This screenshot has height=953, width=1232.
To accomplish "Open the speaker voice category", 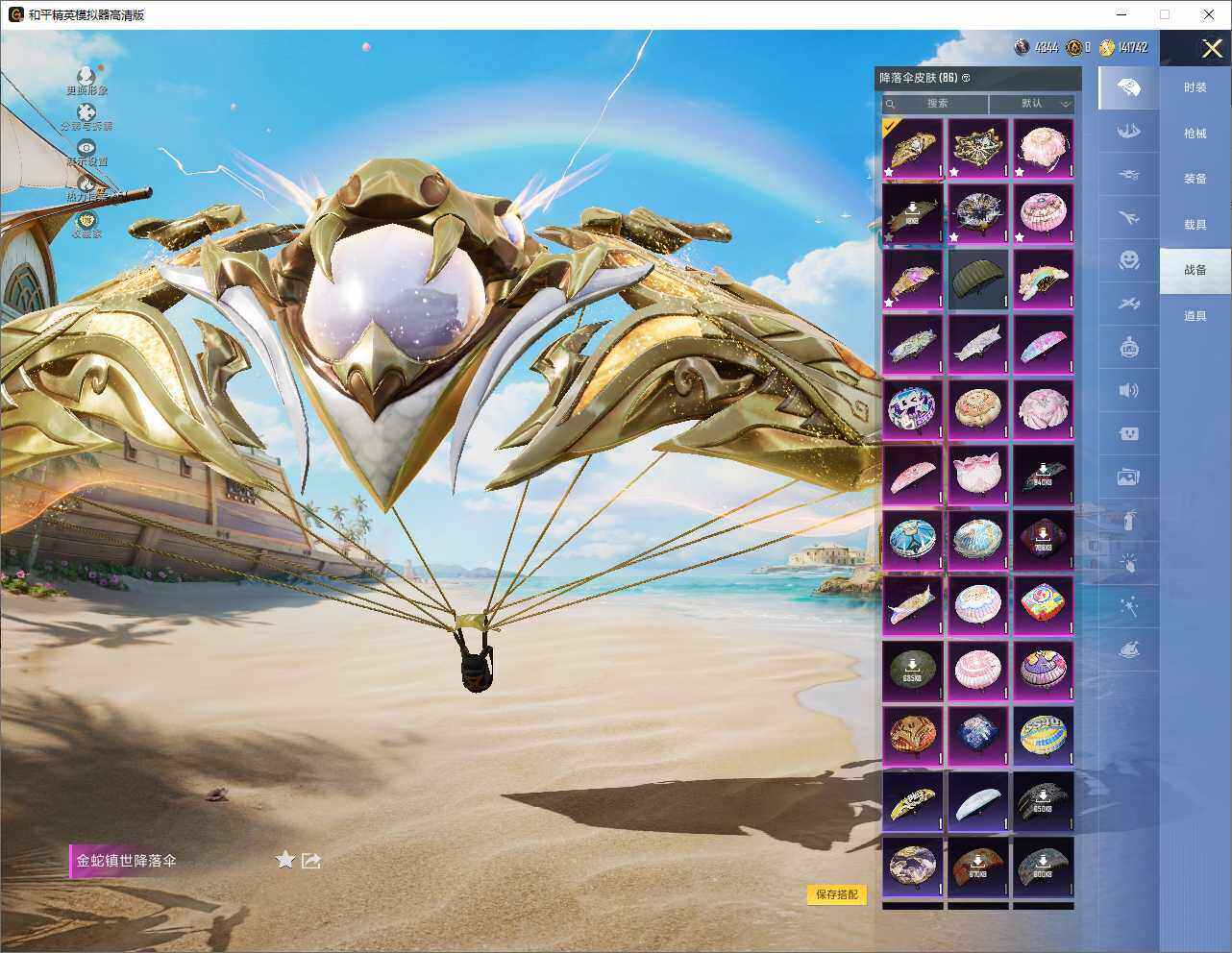I will coord(1129,390).
